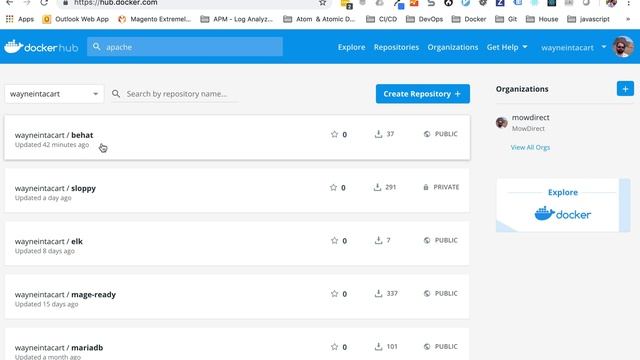Click the public globe icon on mariadb row

pyautogui.click(x=427, y=346)
